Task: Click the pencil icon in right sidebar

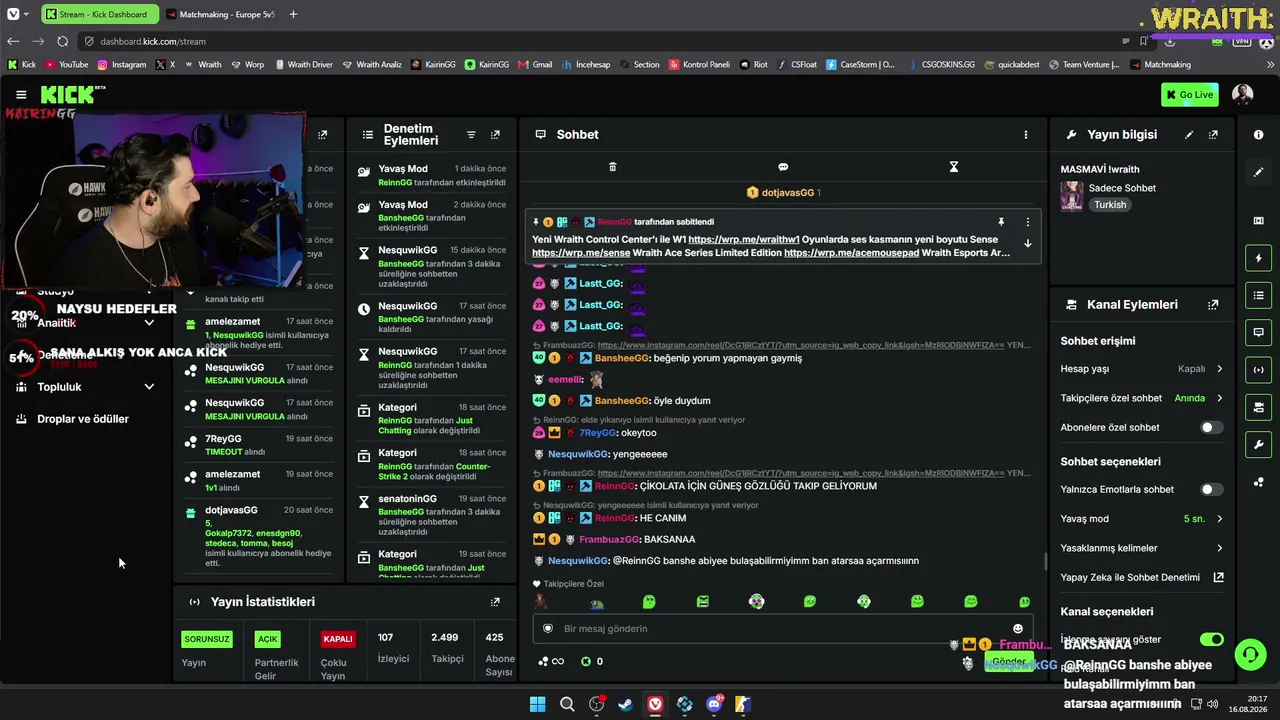Action: tap(1258, 172)
